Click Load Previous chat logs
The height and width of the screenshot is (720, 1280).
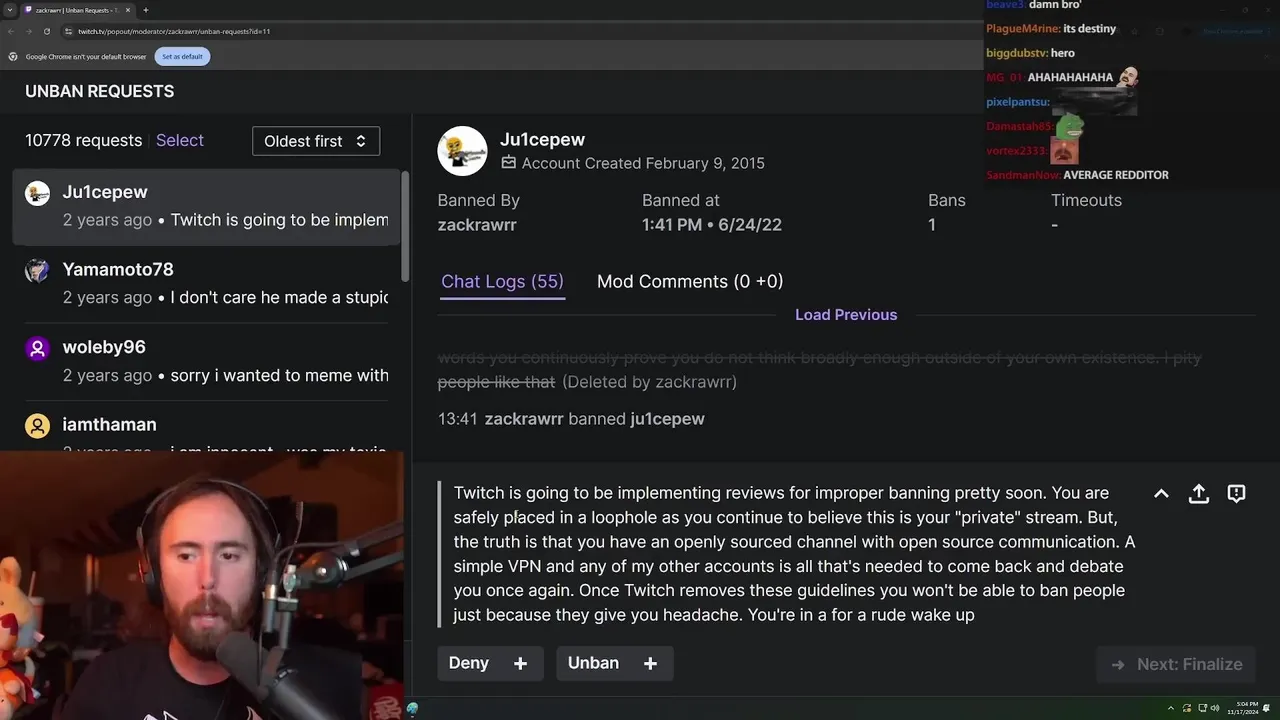click(846, 315)
